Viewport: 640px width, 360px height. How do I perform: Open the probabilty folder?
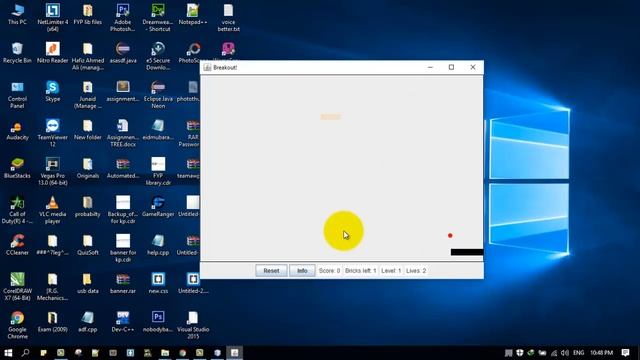[88, 206]
